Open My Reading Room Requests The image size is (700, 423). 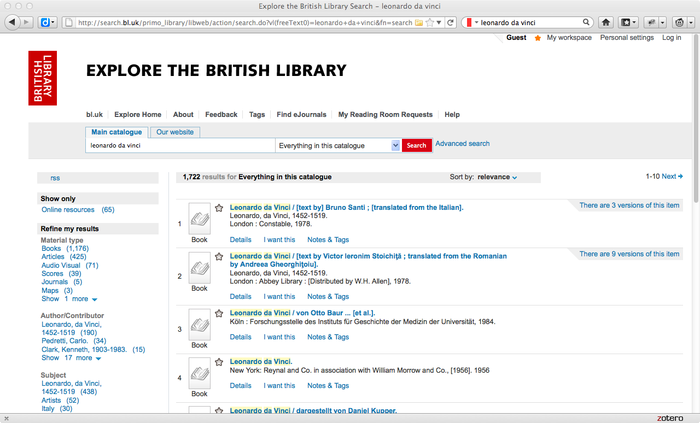point(385,115)
